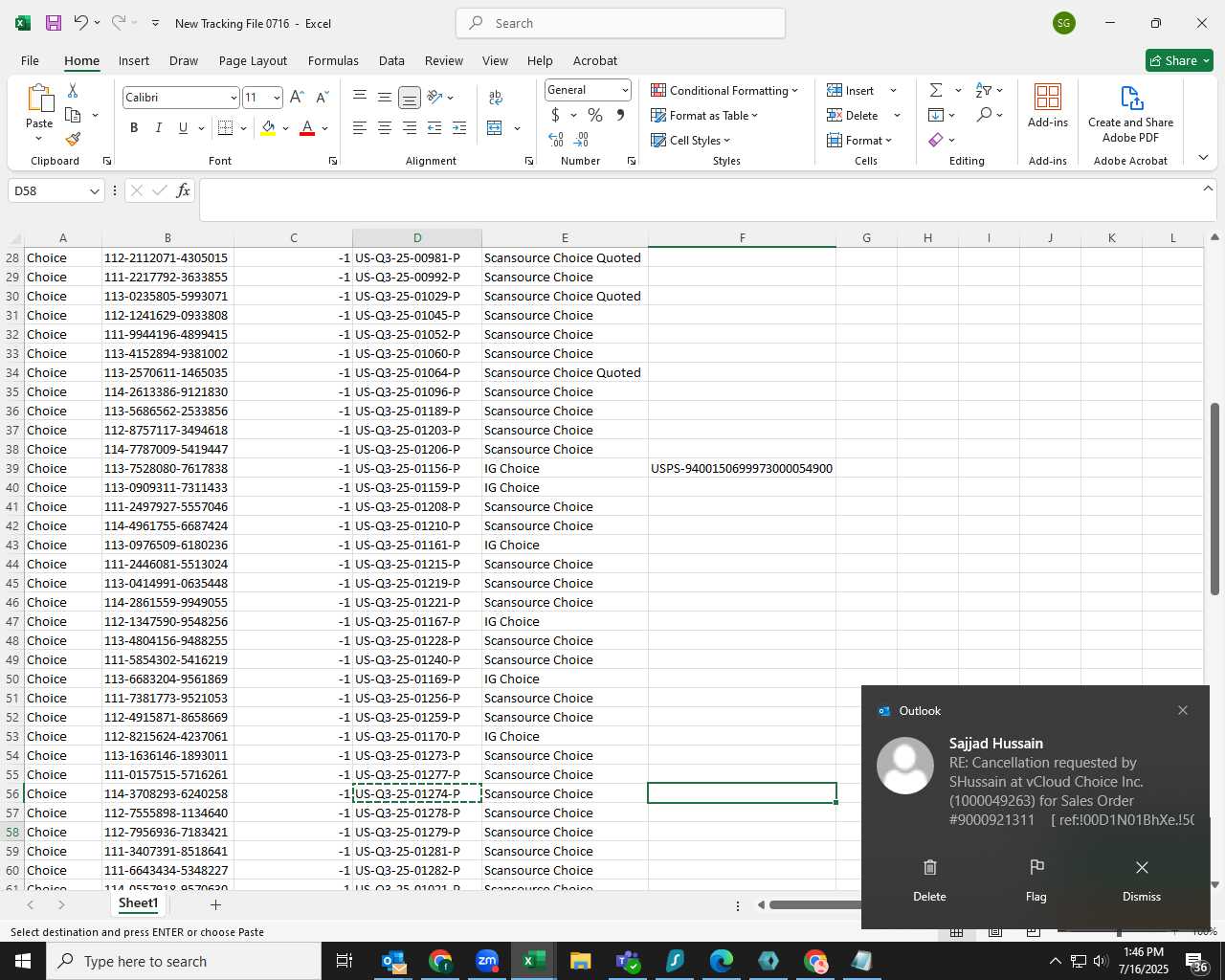Open the File menu

click(30, 60)
